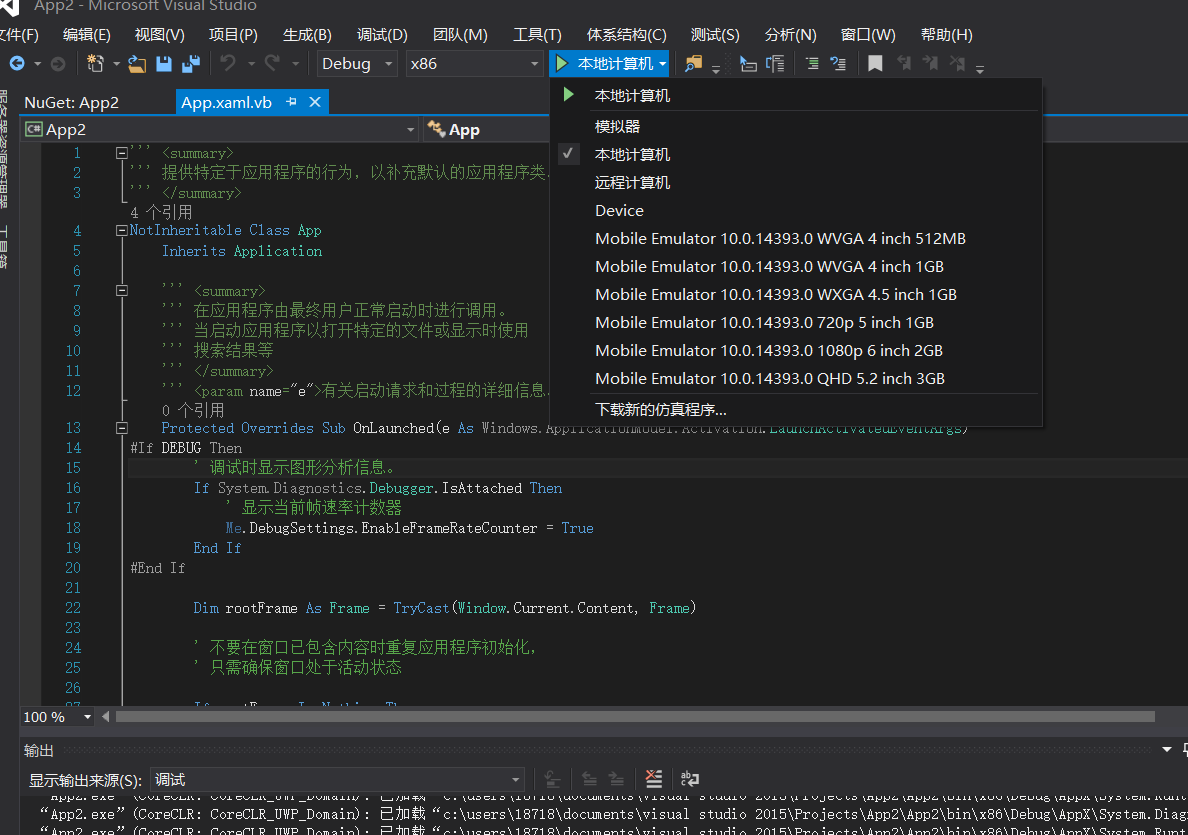The height and width of the screenshot is (835, 1188).
Task: Select the checked 本地计算机 target option
Action: click(x=797, y=155)
